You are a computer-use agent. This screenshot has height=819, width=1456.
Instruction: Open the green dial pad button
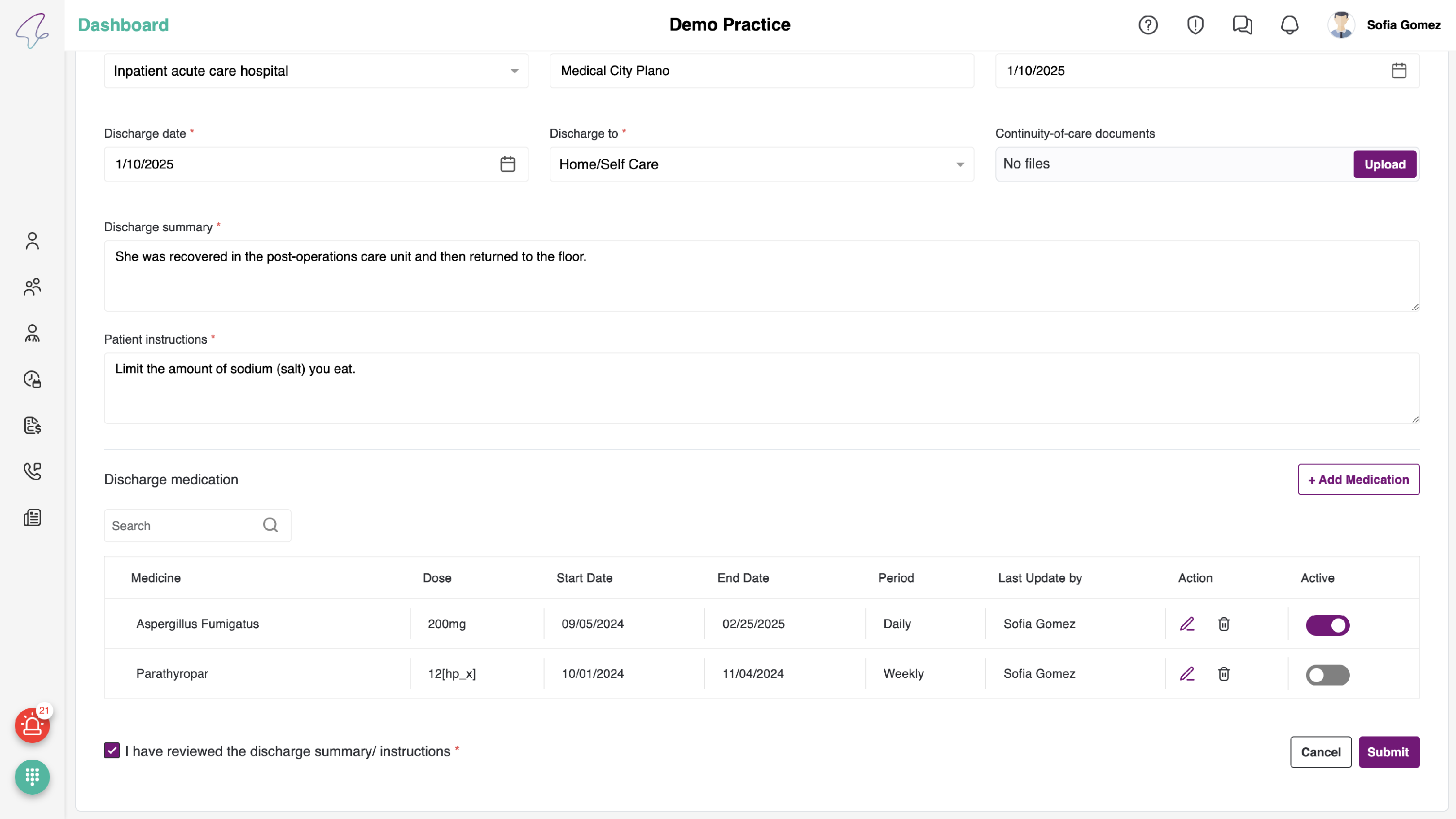(x=32, y=777)
